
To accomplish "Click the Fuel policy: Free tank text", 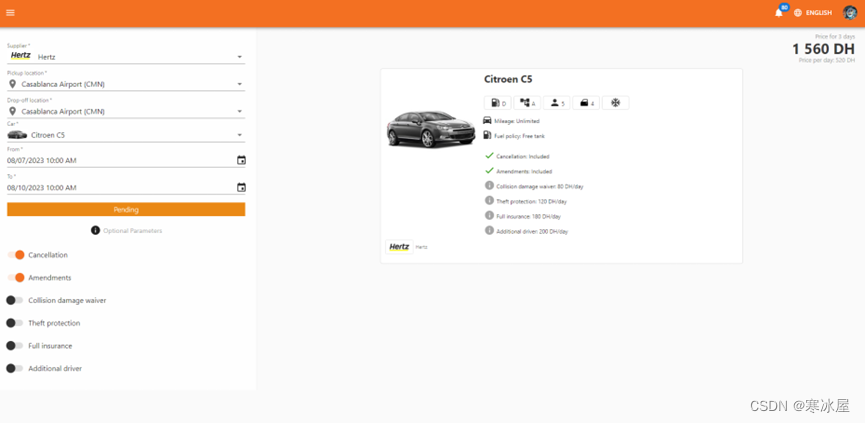I will [x=519, y=136].
